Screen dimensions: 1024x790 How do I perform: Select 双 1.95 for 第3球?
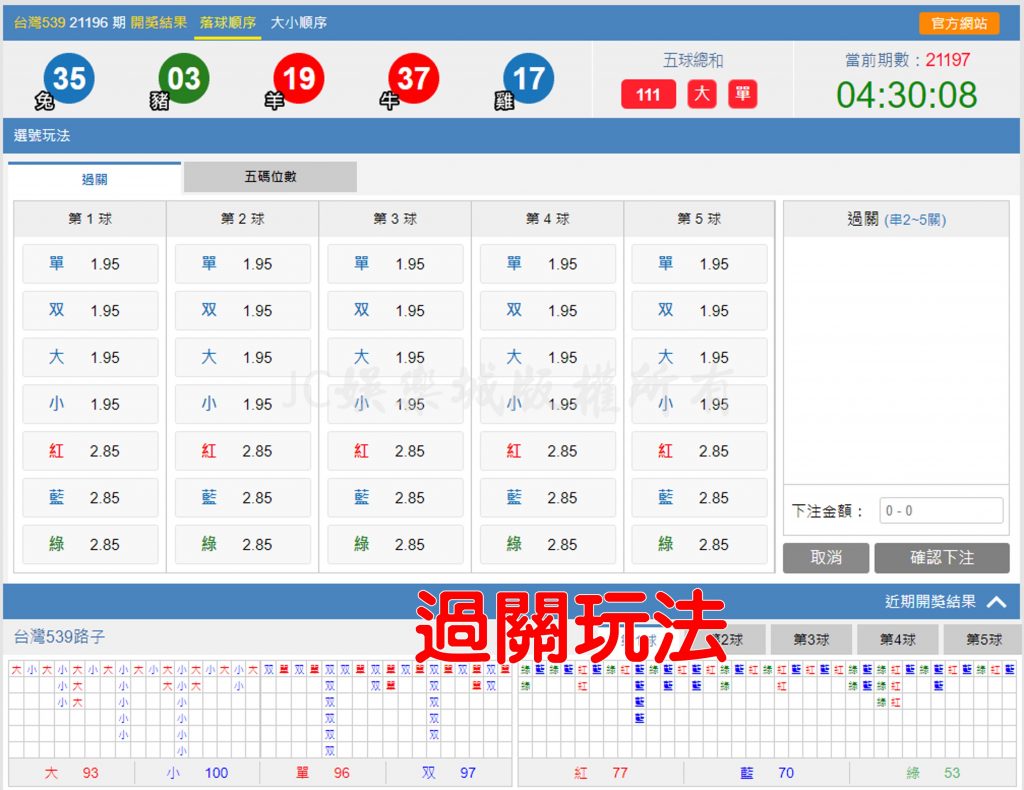point(395,311)
